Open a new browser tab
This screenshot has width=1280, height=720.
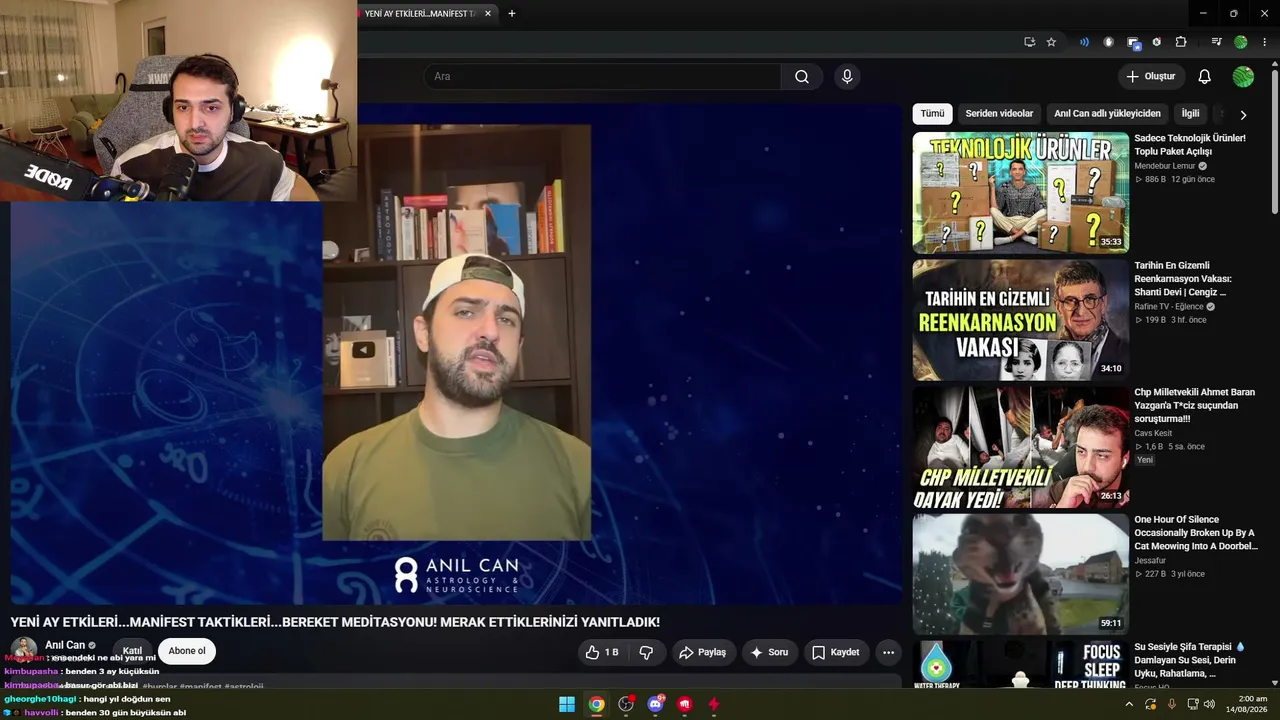[512, 14]
